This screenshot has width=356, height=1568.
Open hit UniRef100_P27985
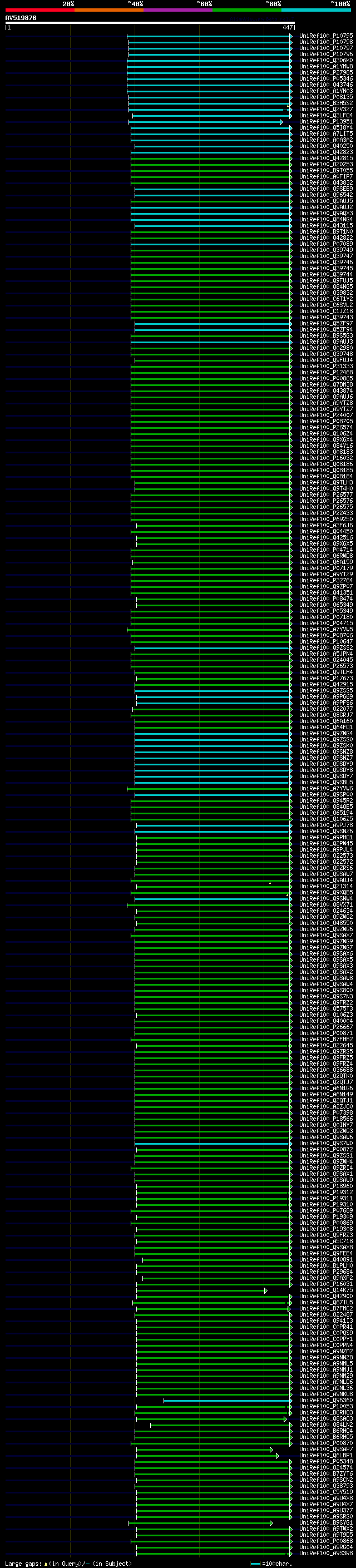(x=326, y=72)
